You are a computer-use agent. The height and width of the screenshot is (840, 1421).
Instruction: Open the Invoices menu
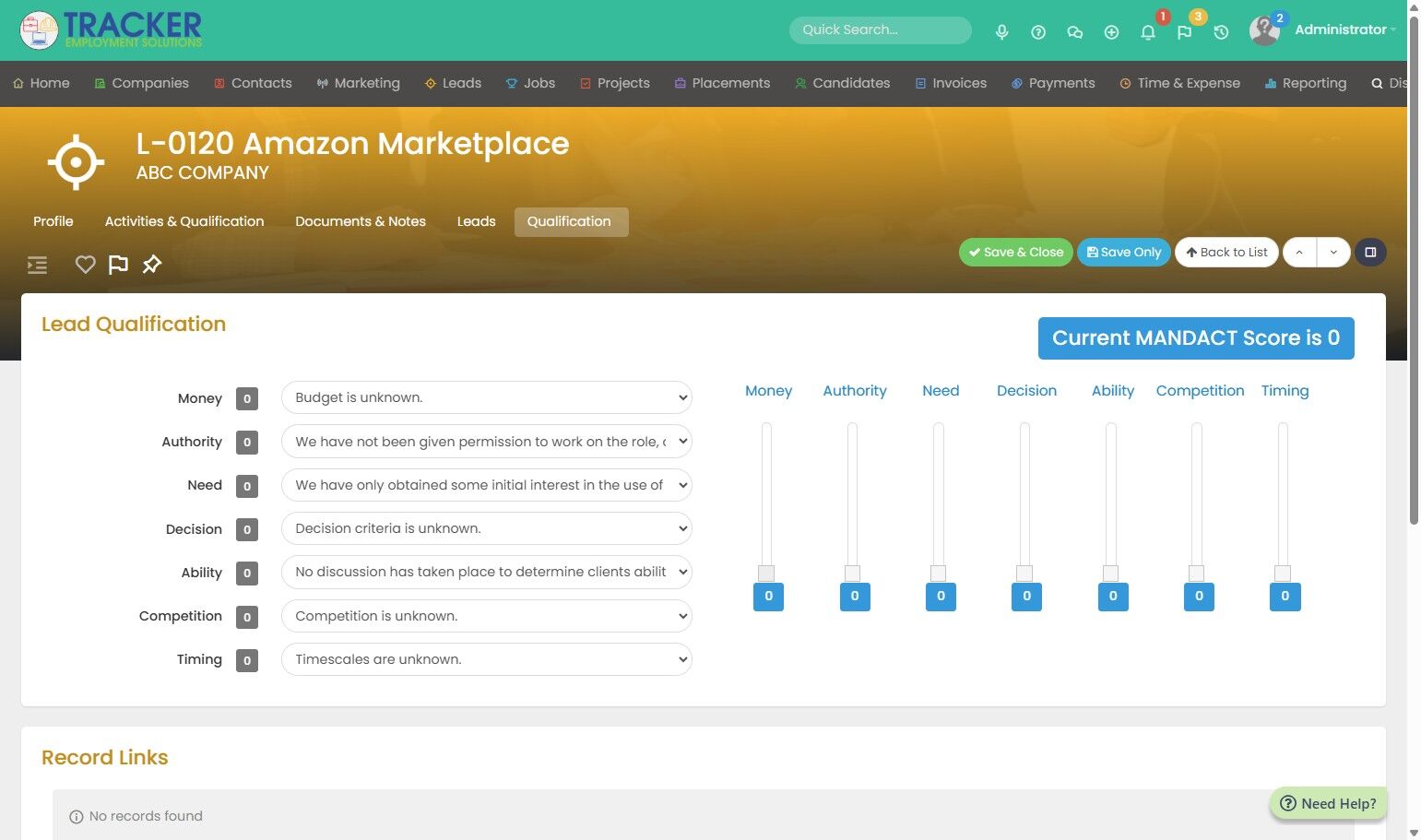coord(951,83)
